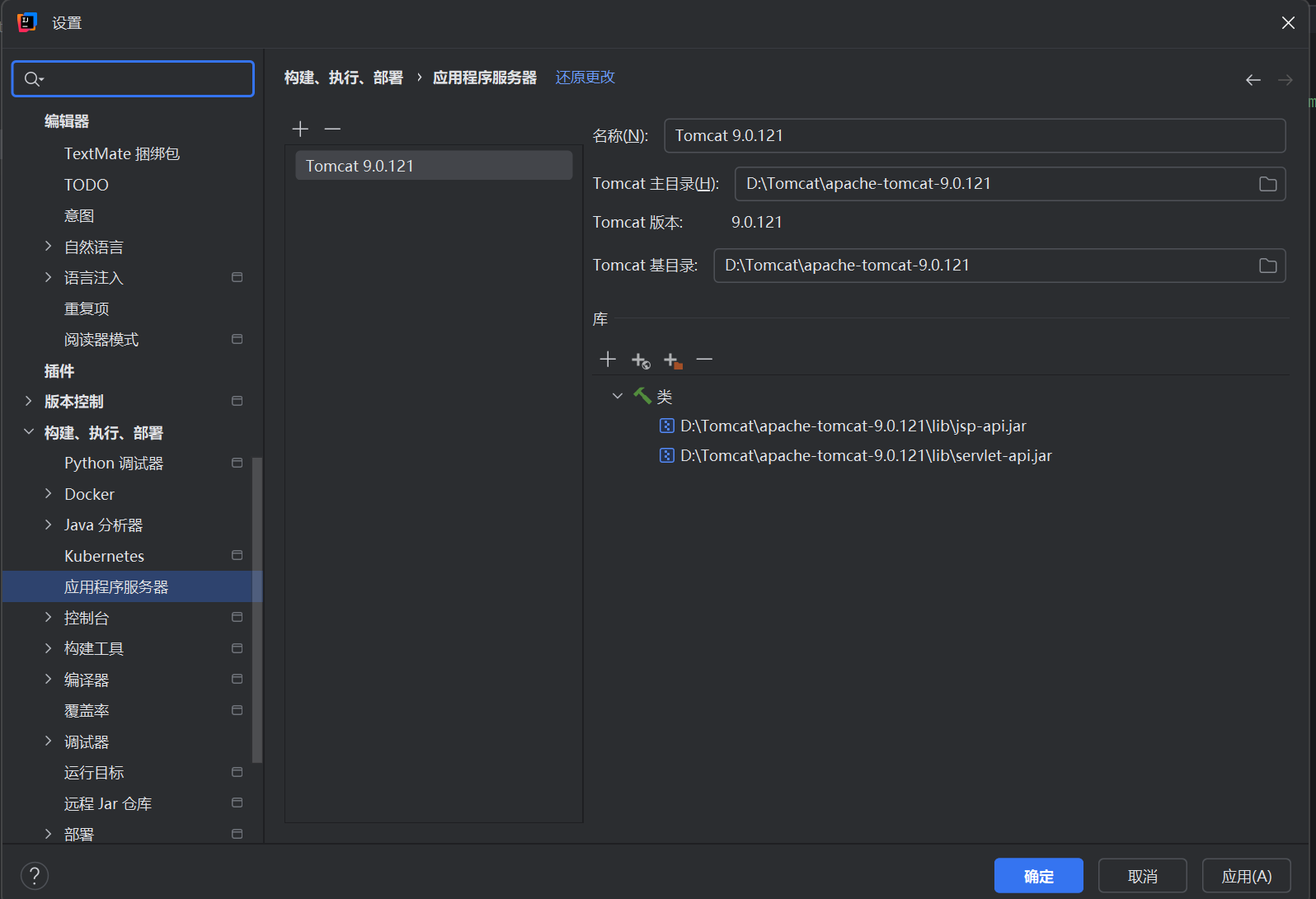The image size is (1316, 899).
Task: Click project-level icon next to Kubernetes
Action: pyautogui.click(x=237, y=556)
